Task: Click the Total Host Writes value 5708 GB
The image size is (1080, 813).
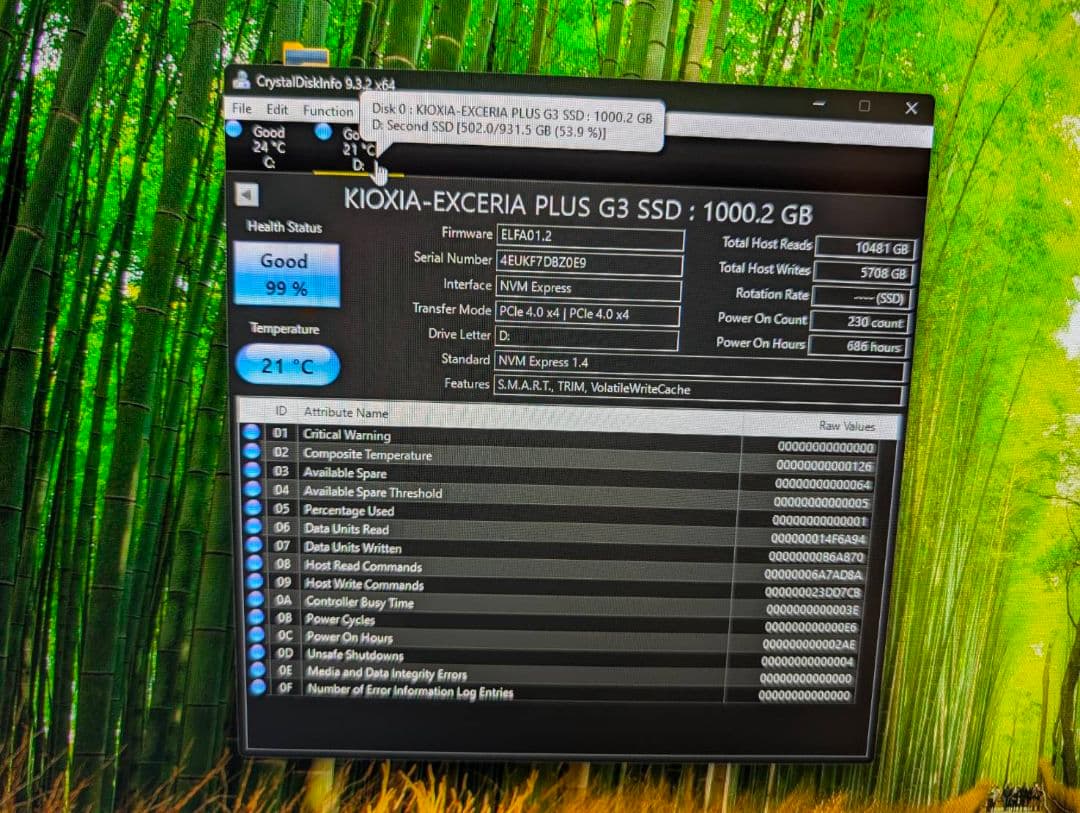Action: coord(863,273)
